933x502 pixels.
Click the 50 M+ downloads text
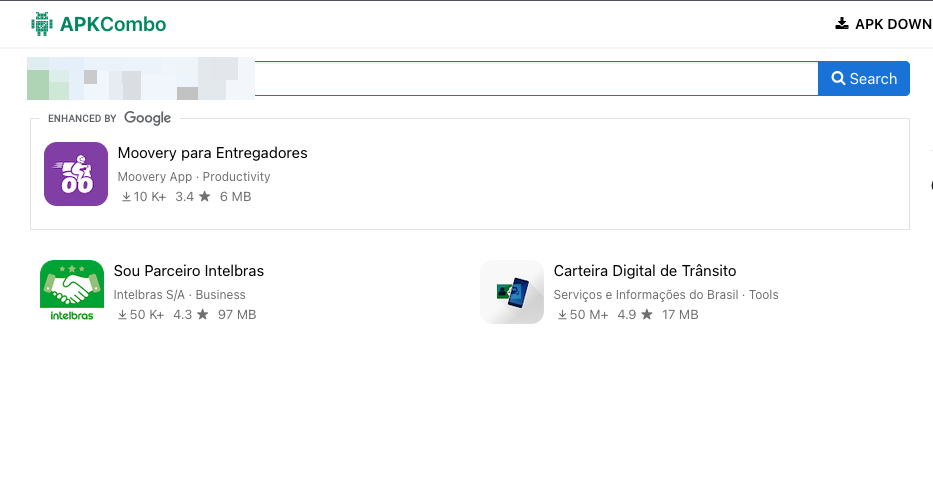583,315
